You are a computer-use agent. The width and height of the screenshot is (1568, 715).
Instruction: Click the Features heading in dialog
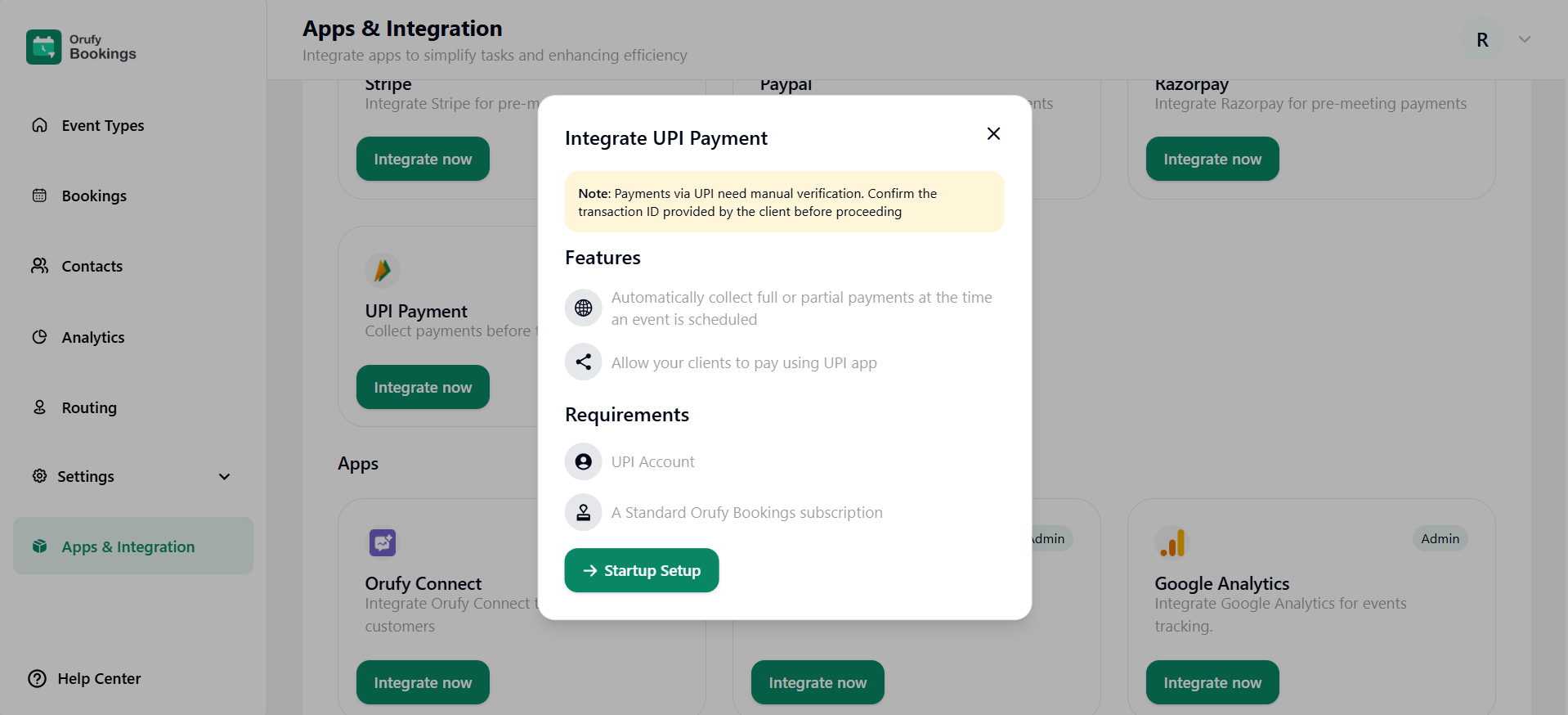click(x=603, y=258)
